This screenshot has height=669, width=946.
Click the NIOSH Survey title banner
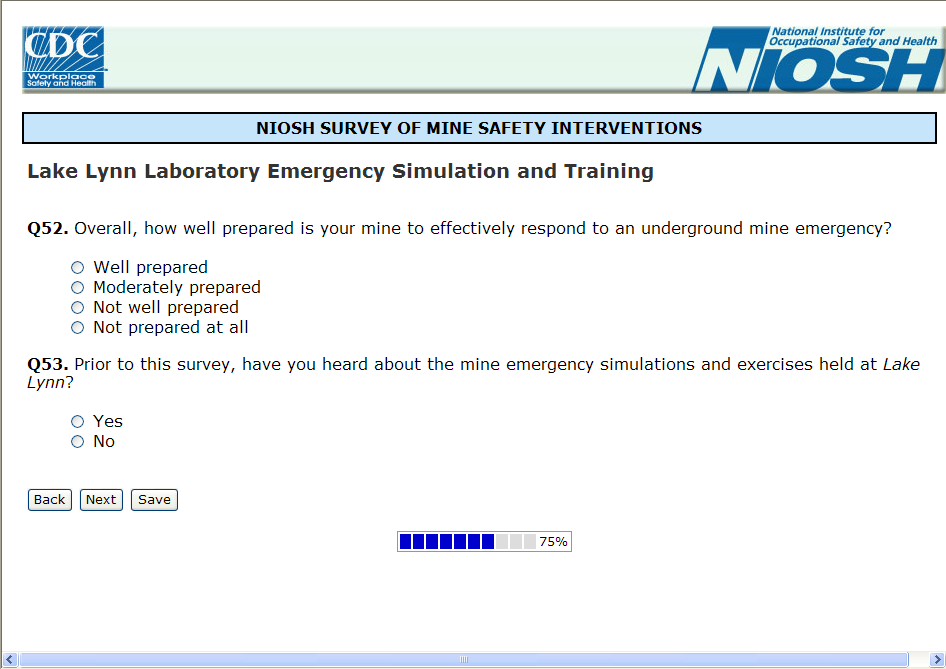(x=479, y=128)
